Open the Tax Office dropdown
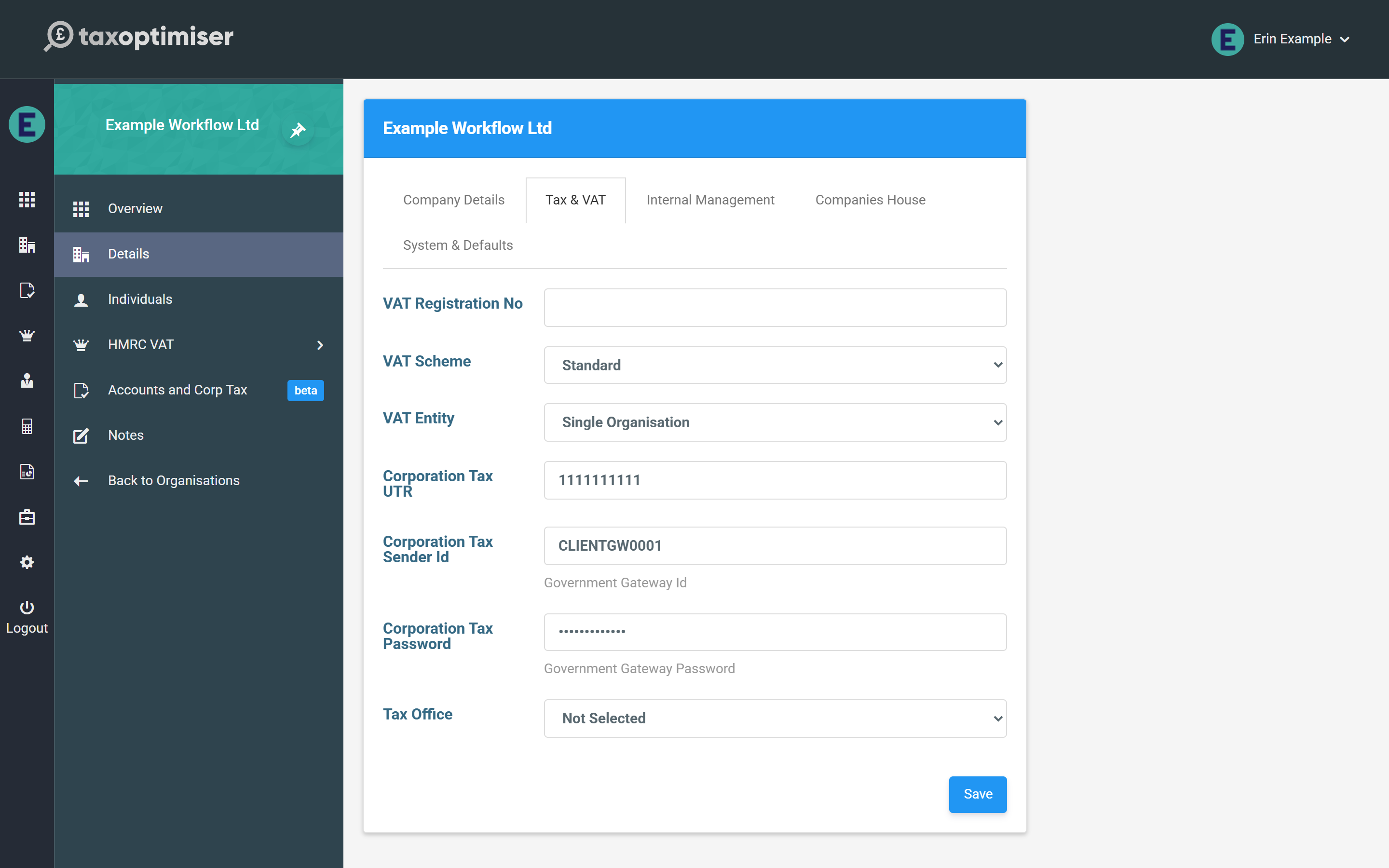Viewport: 1389px width, 868px height. 775,718
